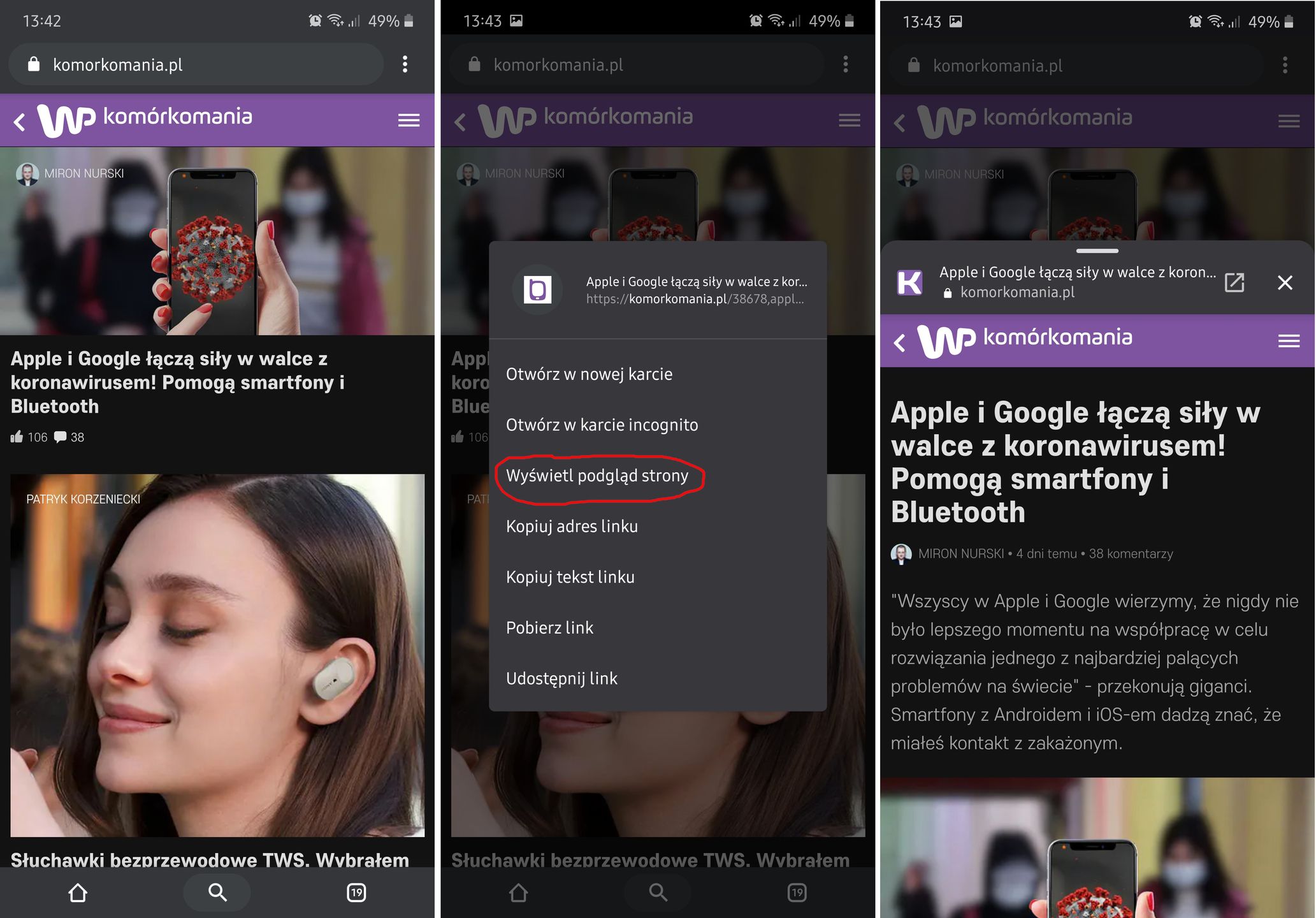Select Pobierz link
The height and width of the screenshot is (918, 1316).
pos(658,627)
